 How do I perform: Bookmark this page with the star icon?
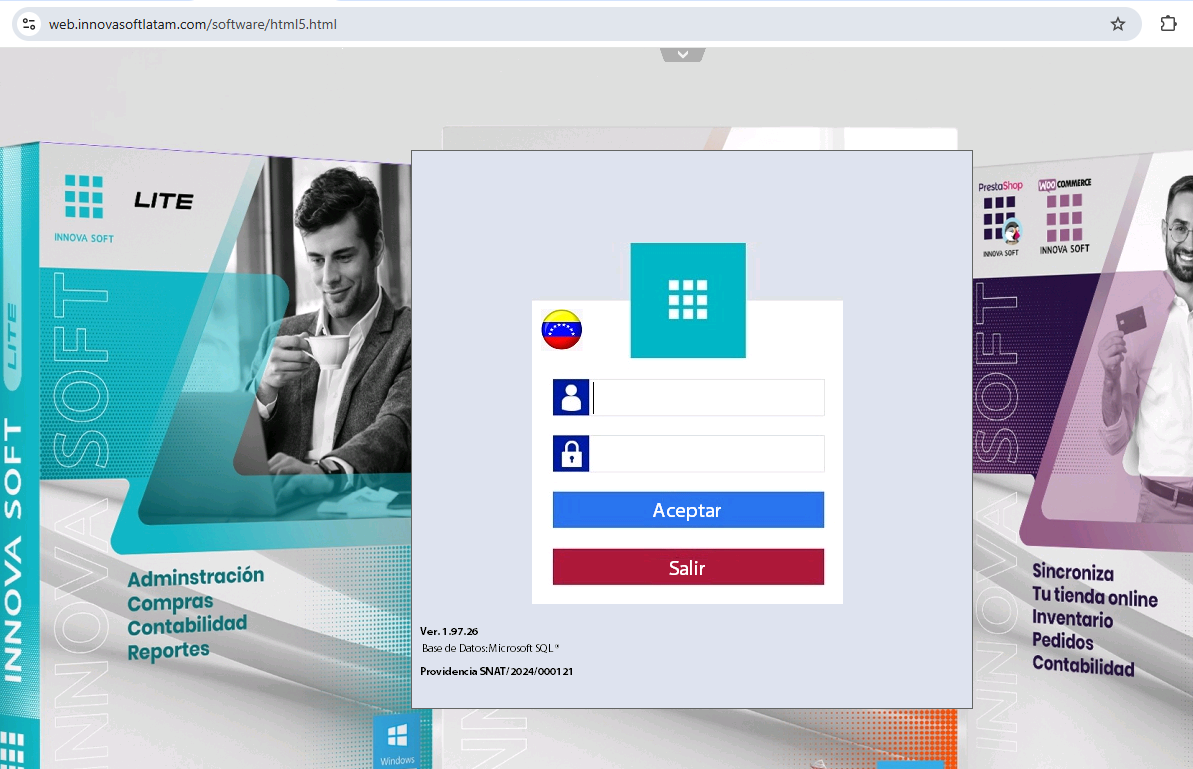tap(1118, 24)
